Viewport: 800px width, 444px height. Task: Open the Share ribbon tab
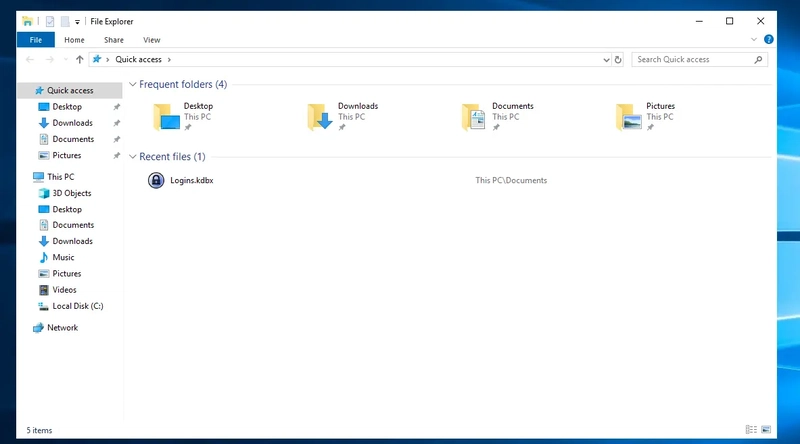click(x=114, y=40)
